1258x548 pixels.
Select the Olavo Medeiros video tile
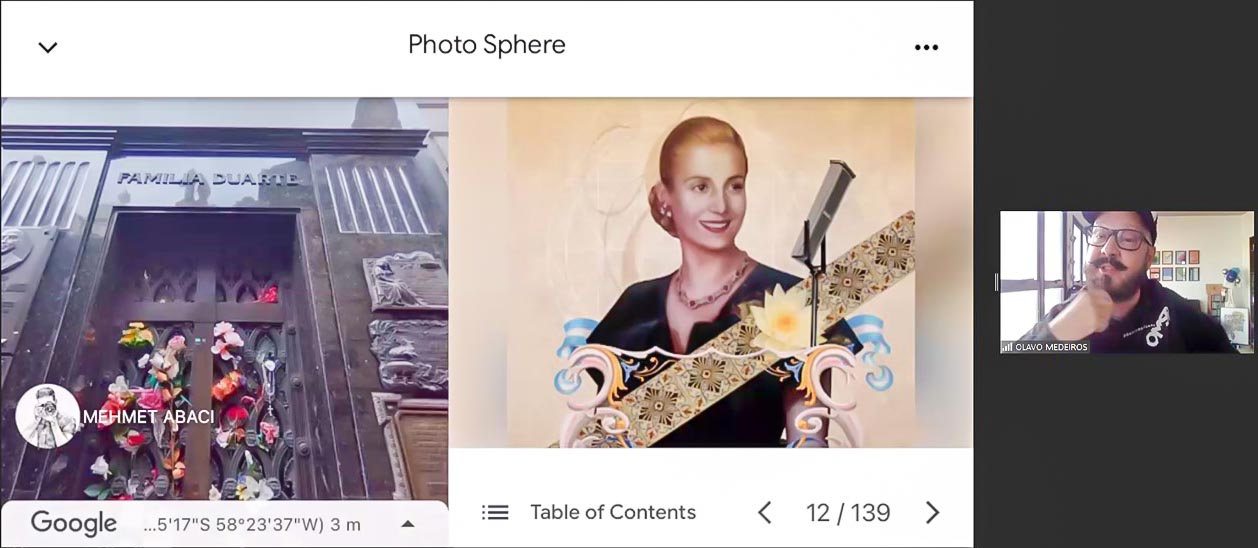point(1127,282)
